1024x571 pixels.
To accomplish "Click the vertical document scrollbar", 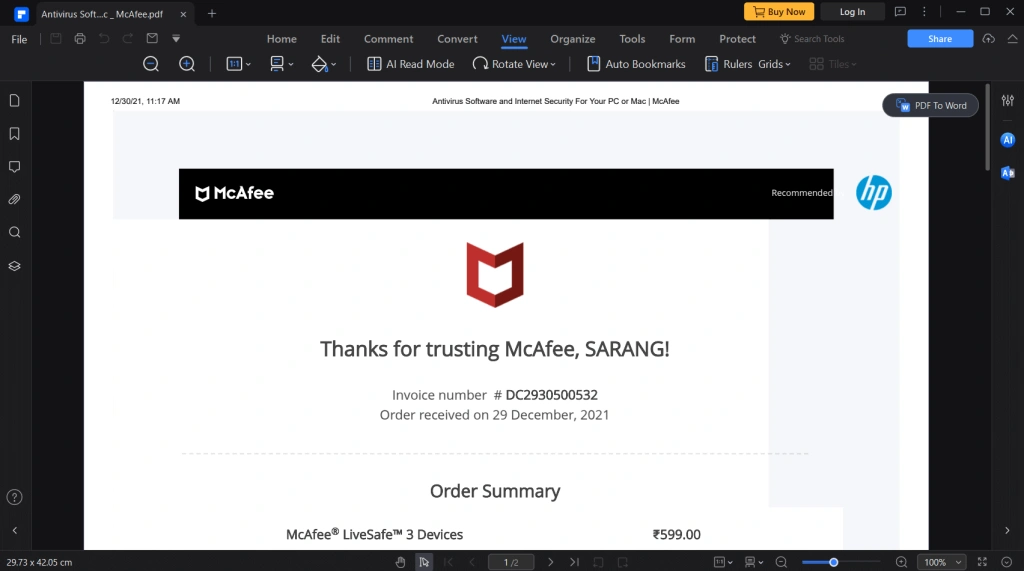I will coord(987,127).
